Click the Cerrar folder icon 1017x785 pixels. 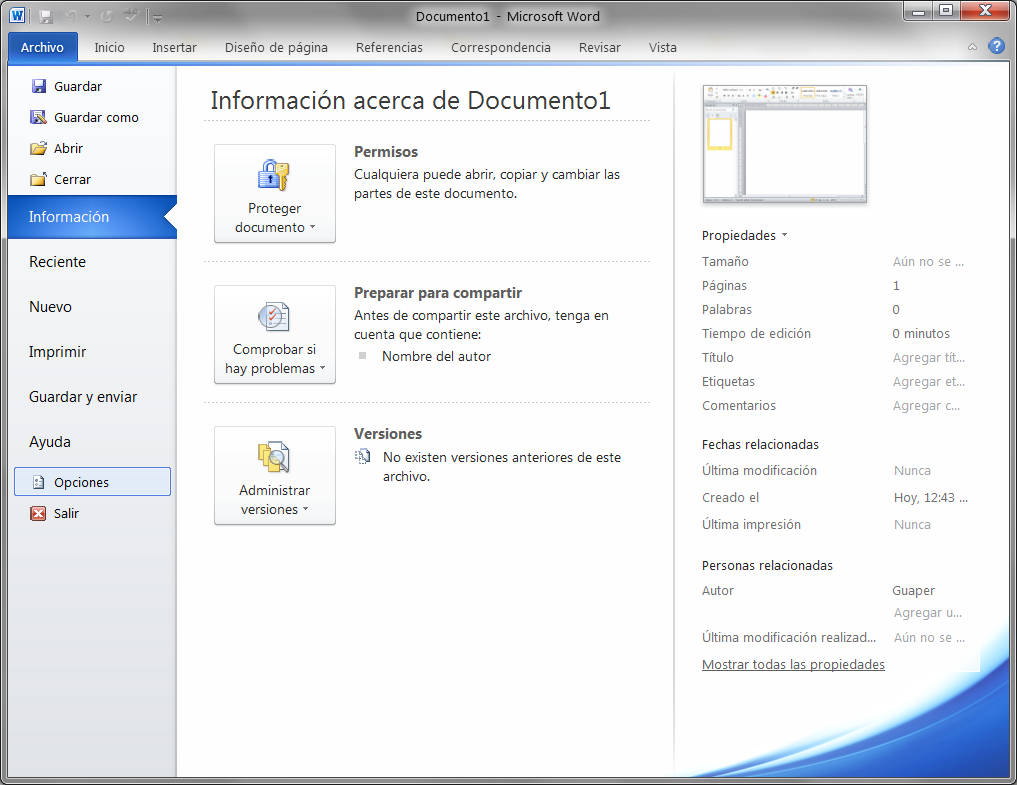(39, 179)
